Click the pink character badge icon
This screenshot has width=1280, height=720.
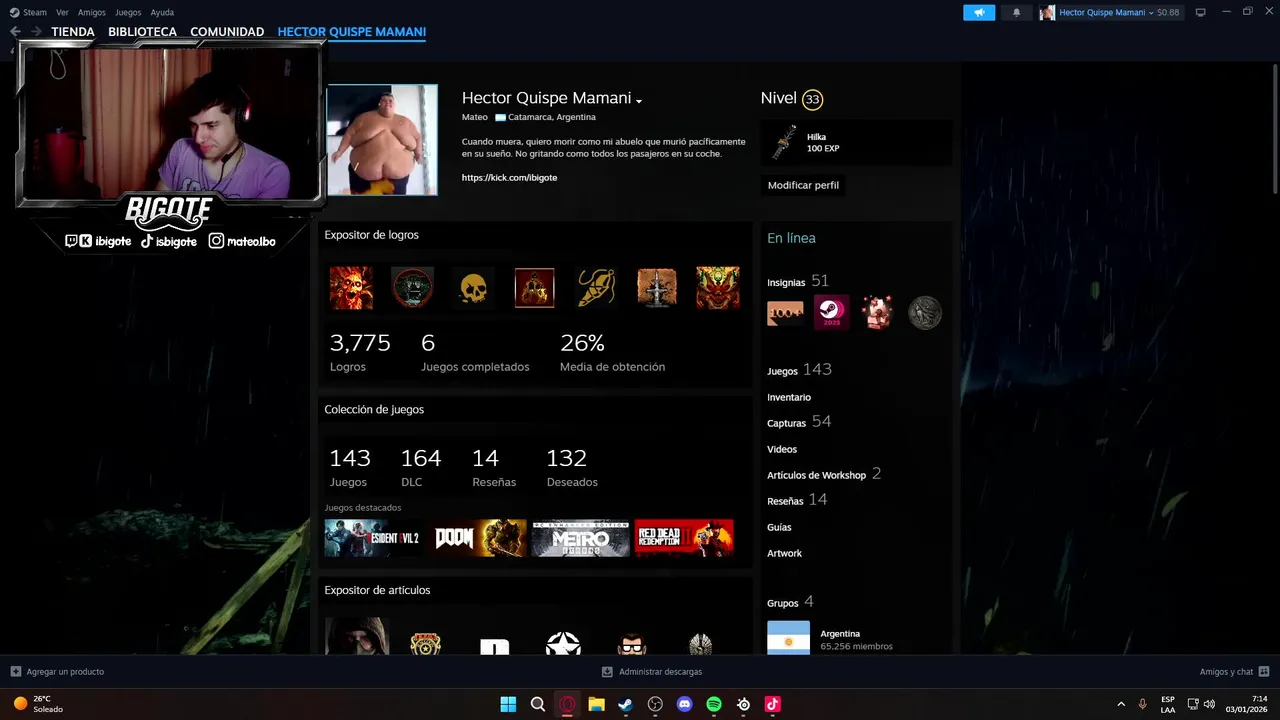coord(878,313)
